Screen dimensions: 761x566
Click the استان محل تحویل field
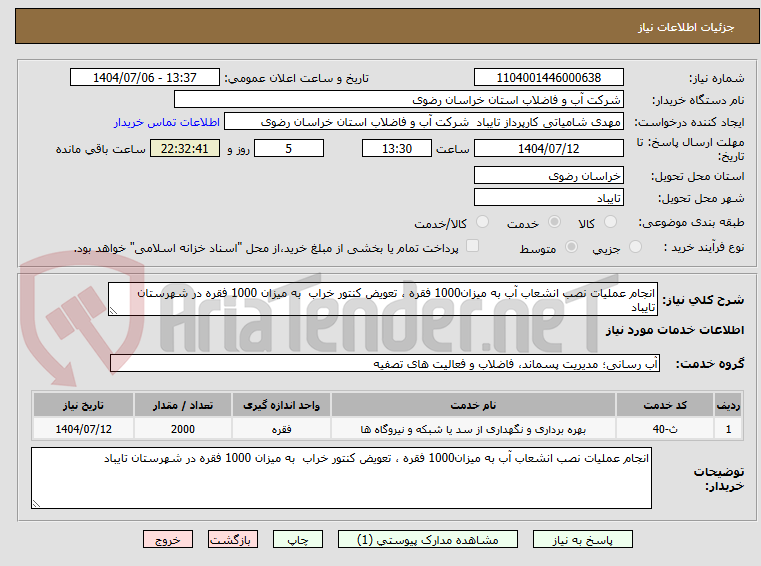click(x=548, y=176)
